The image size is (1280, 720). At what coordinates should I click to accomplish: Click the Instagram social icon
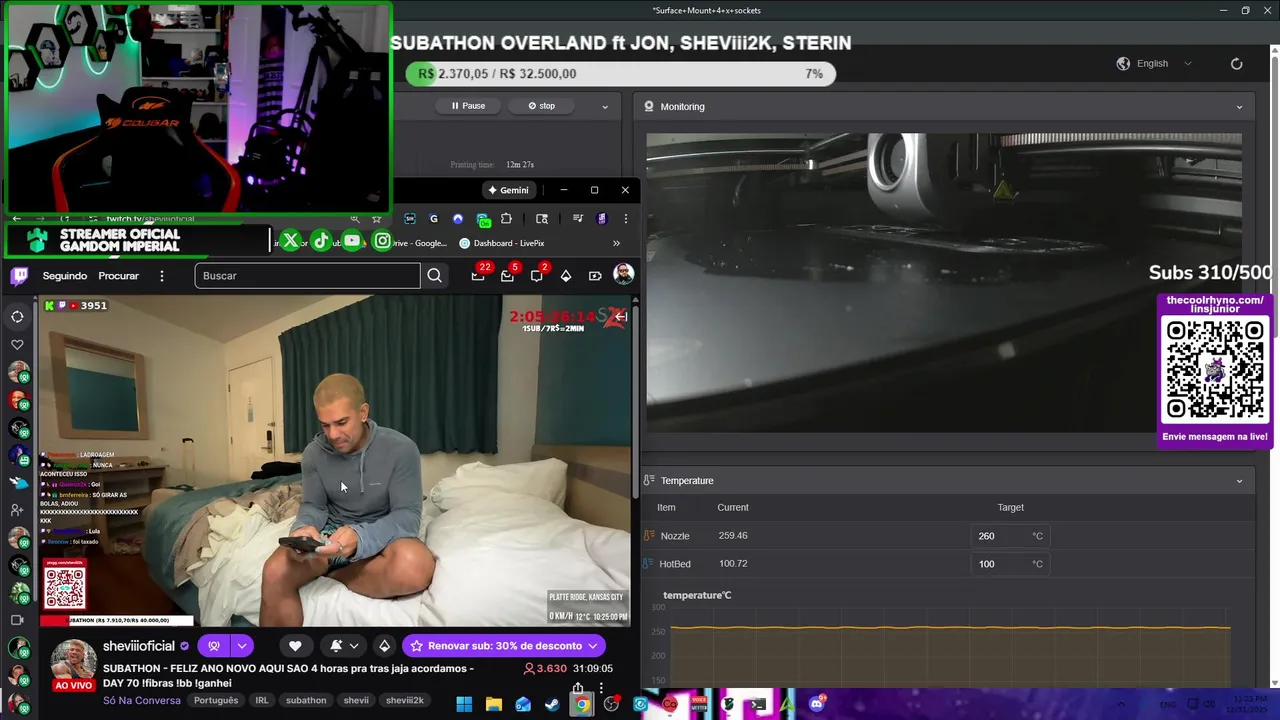click(382, 241)
